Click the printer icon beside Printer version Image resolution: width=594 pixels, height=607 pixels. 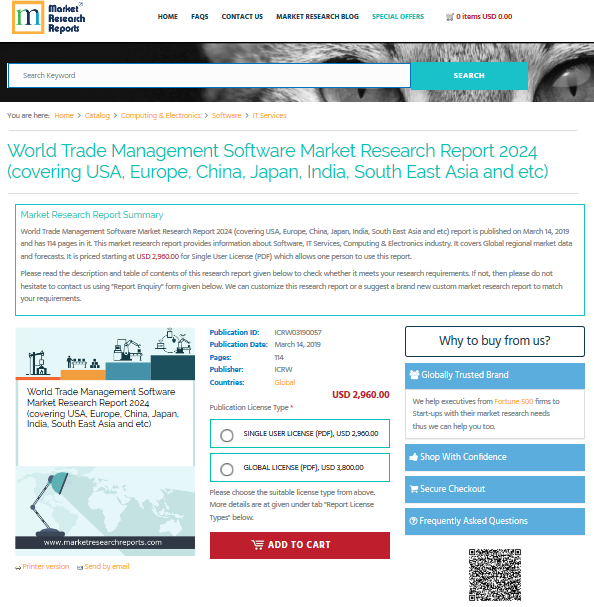click(18, 568)
